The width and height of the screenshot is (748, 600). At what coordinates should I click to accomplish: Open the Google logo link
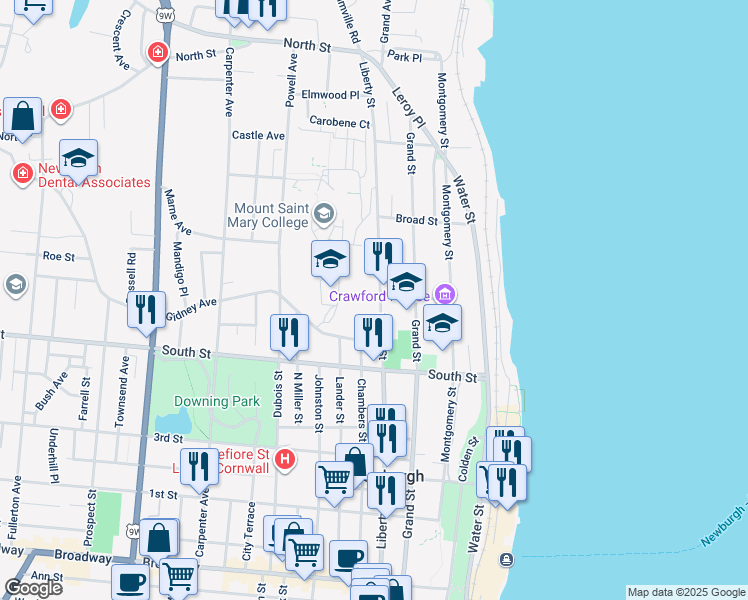(x=33, y=588)
